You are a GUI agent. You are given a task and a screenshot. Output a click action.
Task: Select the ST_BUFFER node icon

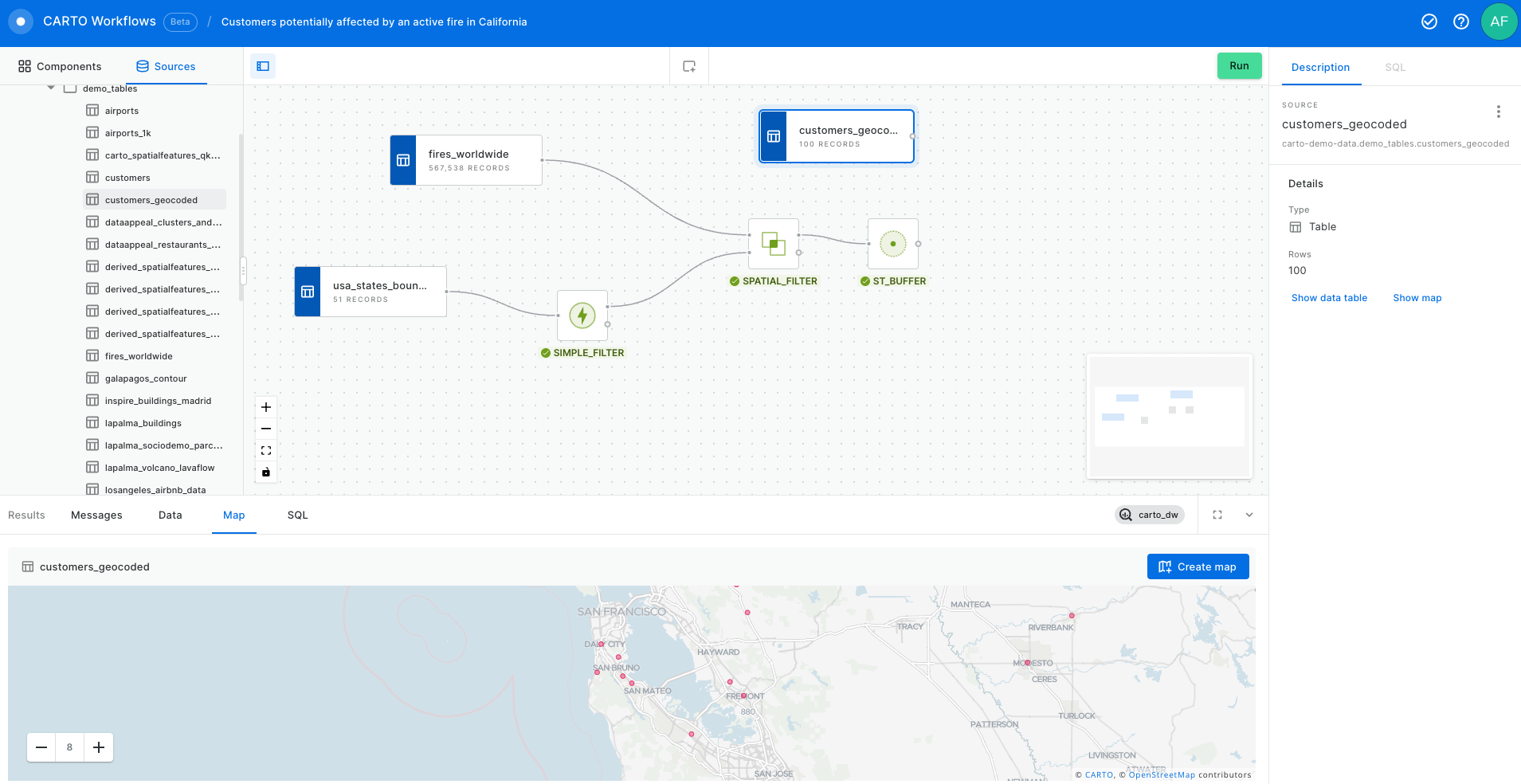click(892, 244)
